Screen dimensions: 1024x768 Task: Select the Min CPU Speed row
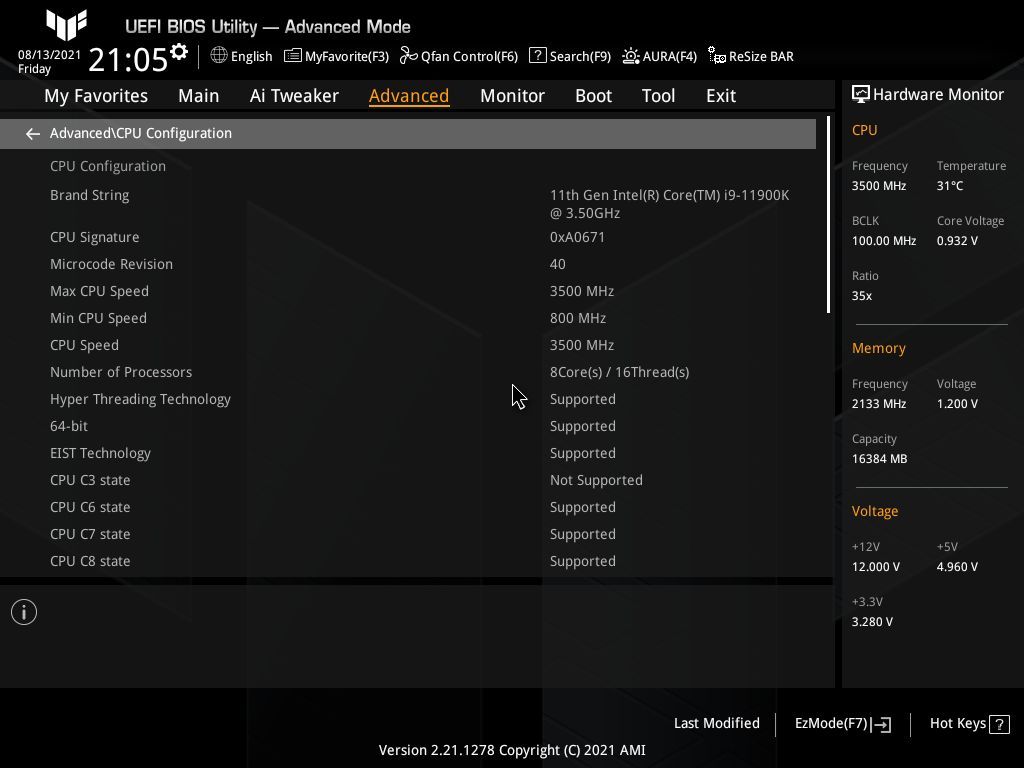[x=408, y=318]
